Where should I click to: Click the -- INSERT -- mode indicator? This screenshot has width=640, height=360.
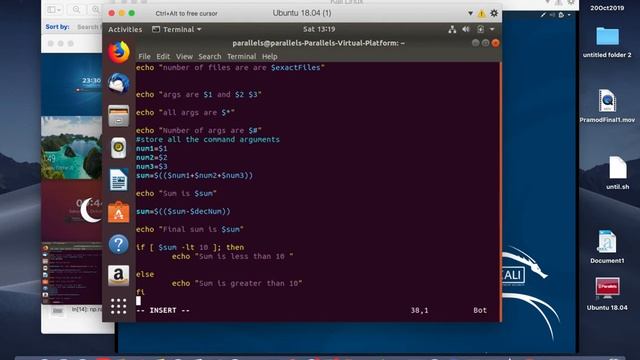[x=163, y=310]
